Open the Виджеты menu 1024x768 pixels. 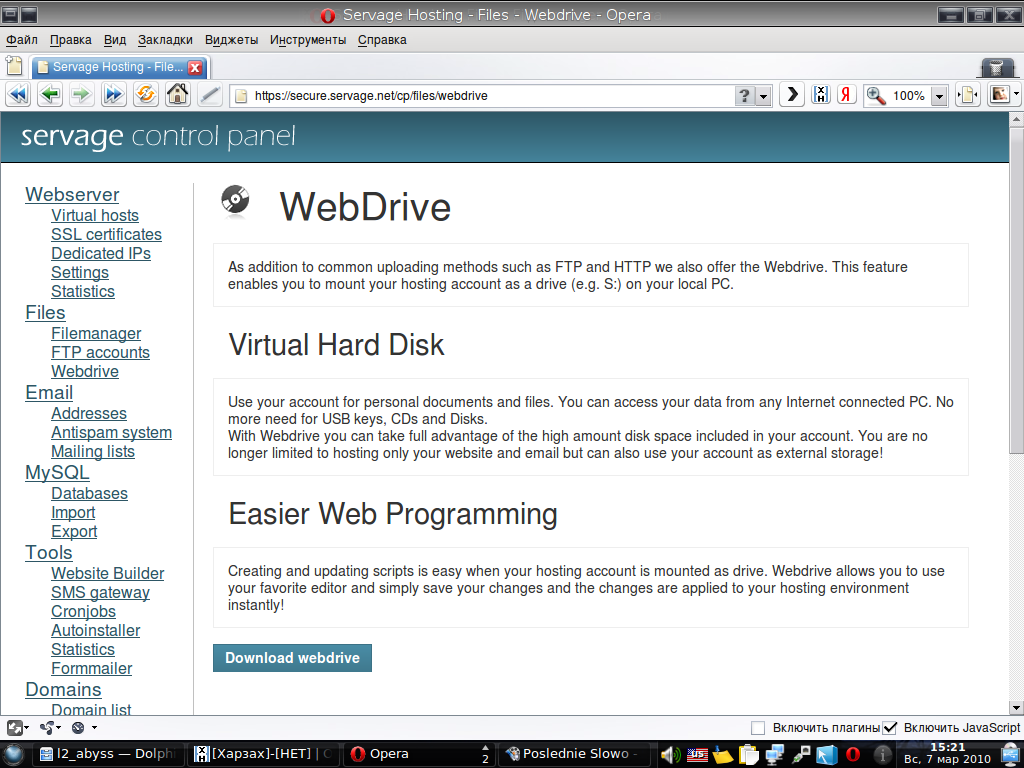coord(231,40)
